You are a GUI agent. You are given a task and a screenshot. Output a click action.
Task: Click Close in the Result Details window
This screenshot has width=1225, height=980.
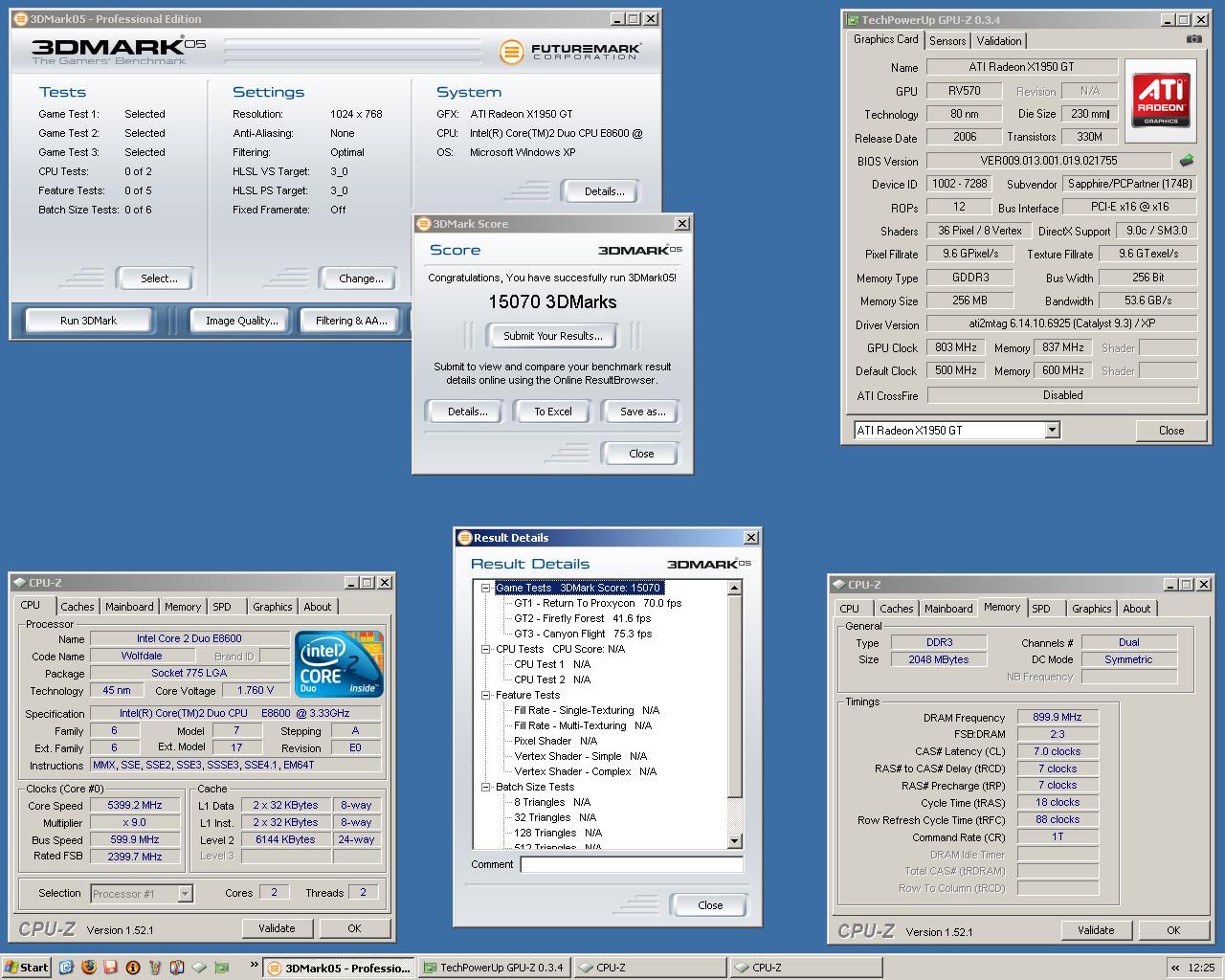pos(710,905)
